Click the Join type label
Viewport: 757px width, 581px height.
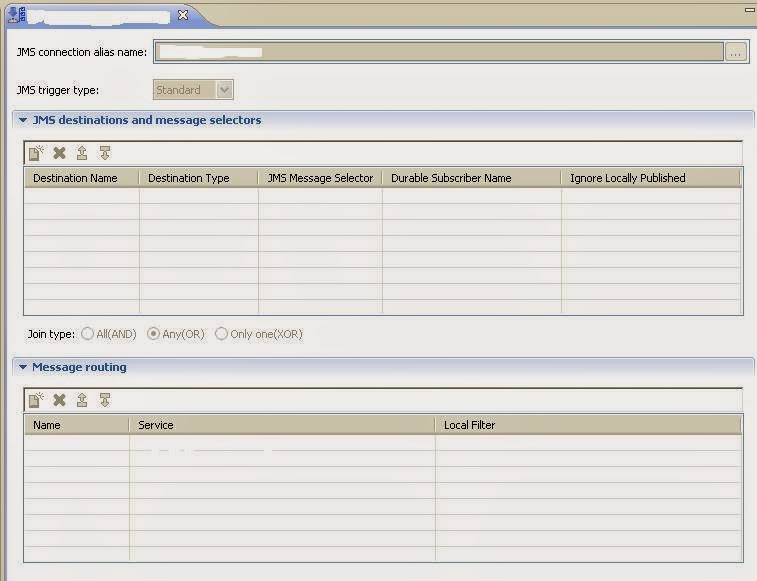pos(51,334)
